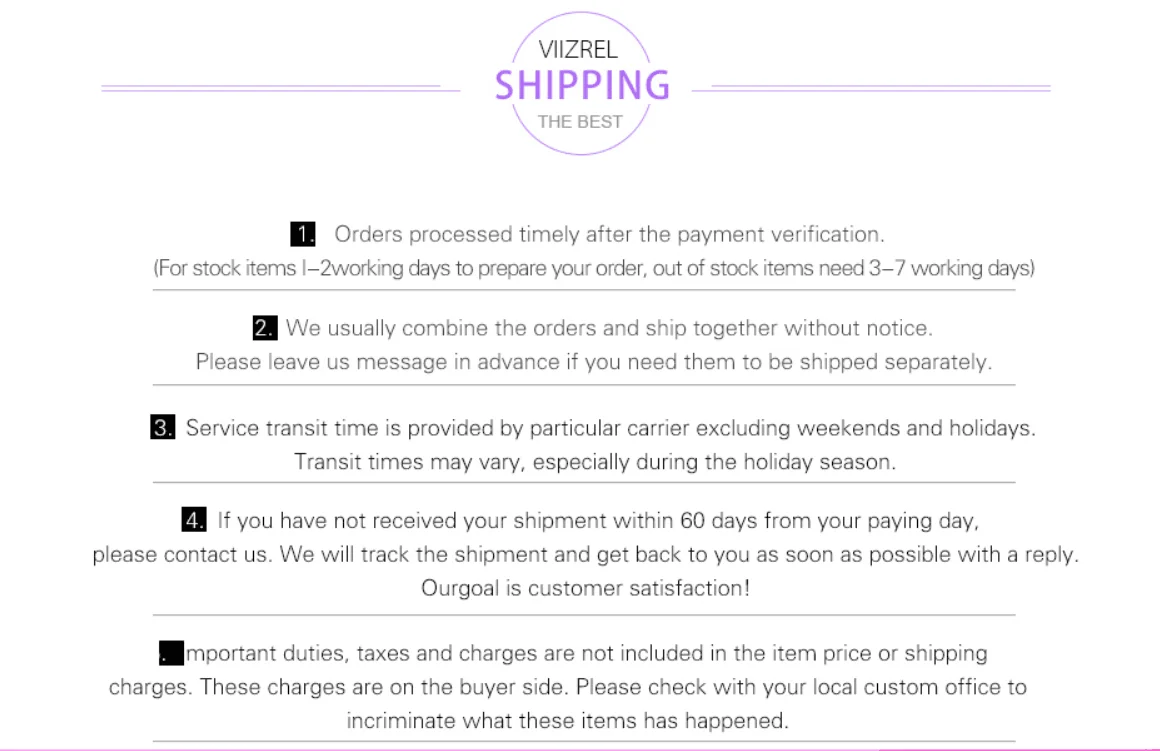
Task: Click 'Ourgoal is customer satisfaction!' text
Action: click(585, 588)
